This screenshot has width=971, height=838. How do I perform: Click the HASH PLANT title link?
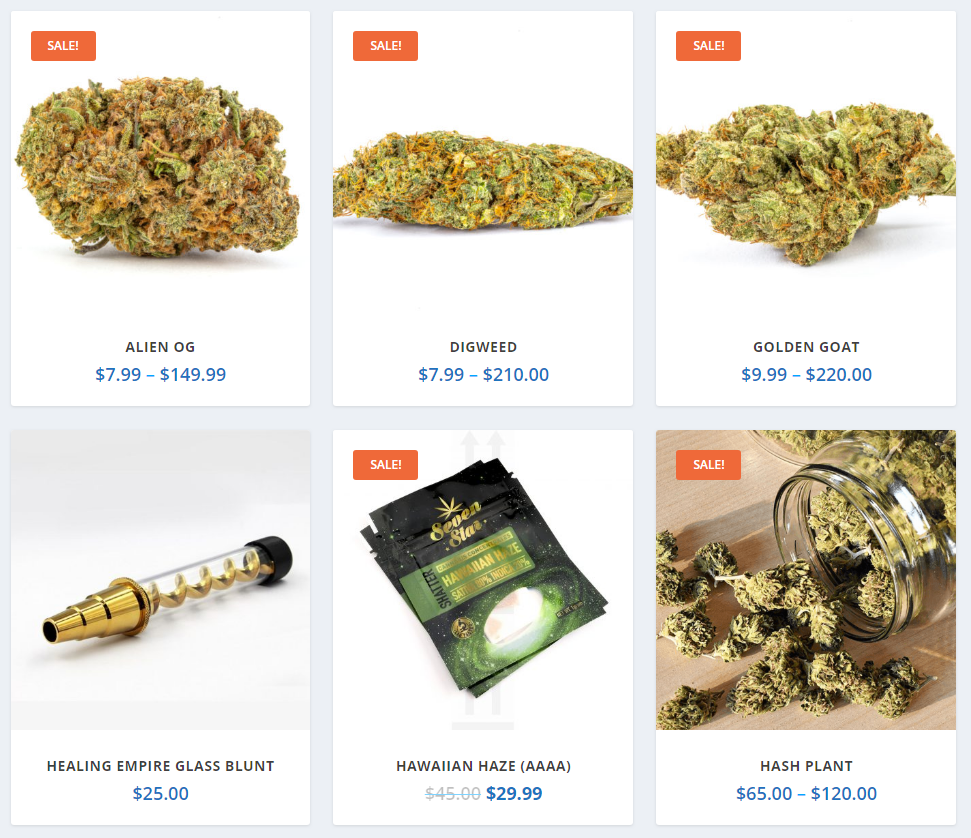[806, 766]
